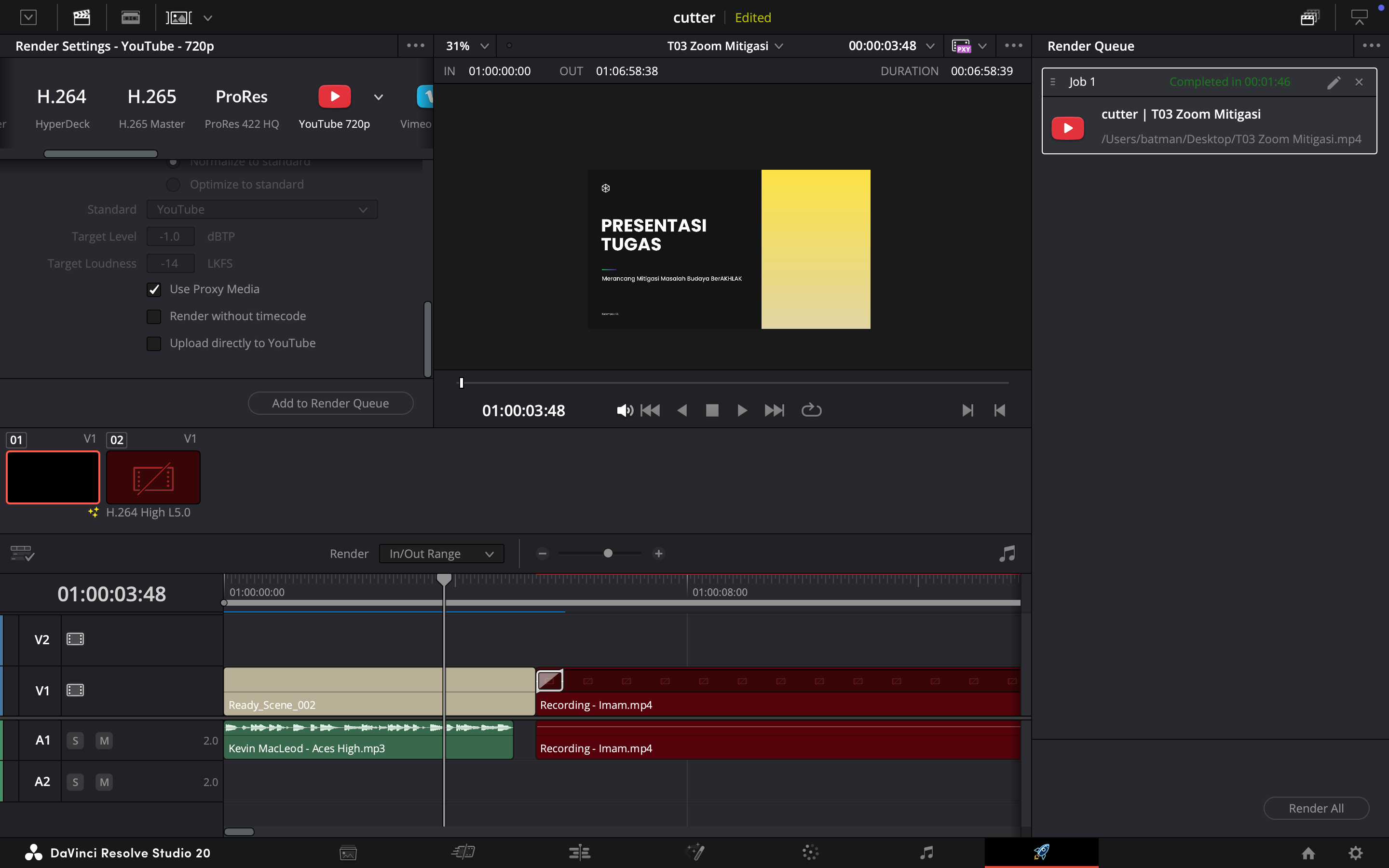Image resolution: width=1389 pixels, height=868 pixels.
Task: Open project settings gear icon
Action: [x=1356, y=853]
